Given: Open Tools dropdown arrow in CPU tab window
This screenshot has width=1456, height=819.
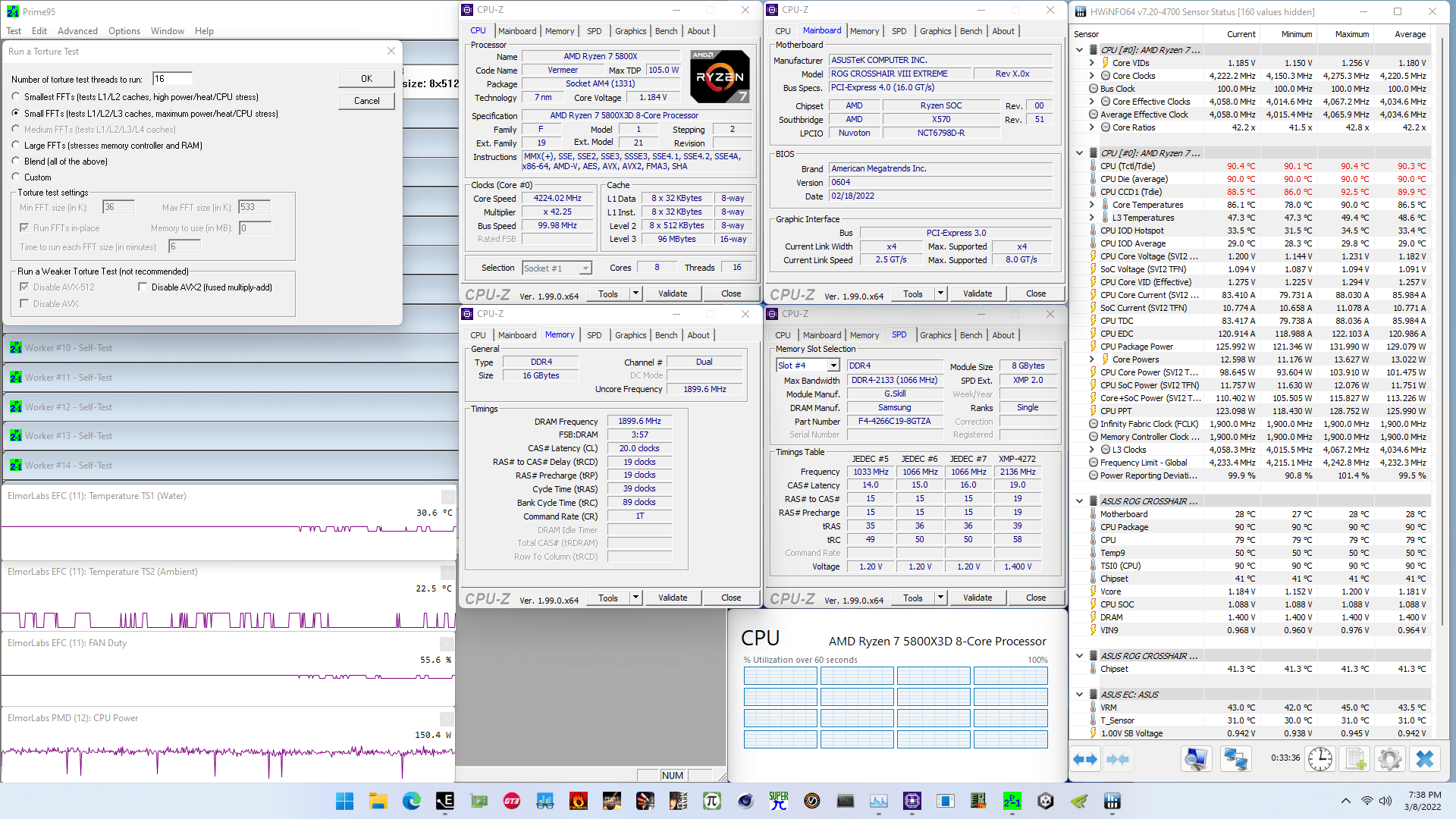Looking at the screenshot, I should click(x=635, y=293).
